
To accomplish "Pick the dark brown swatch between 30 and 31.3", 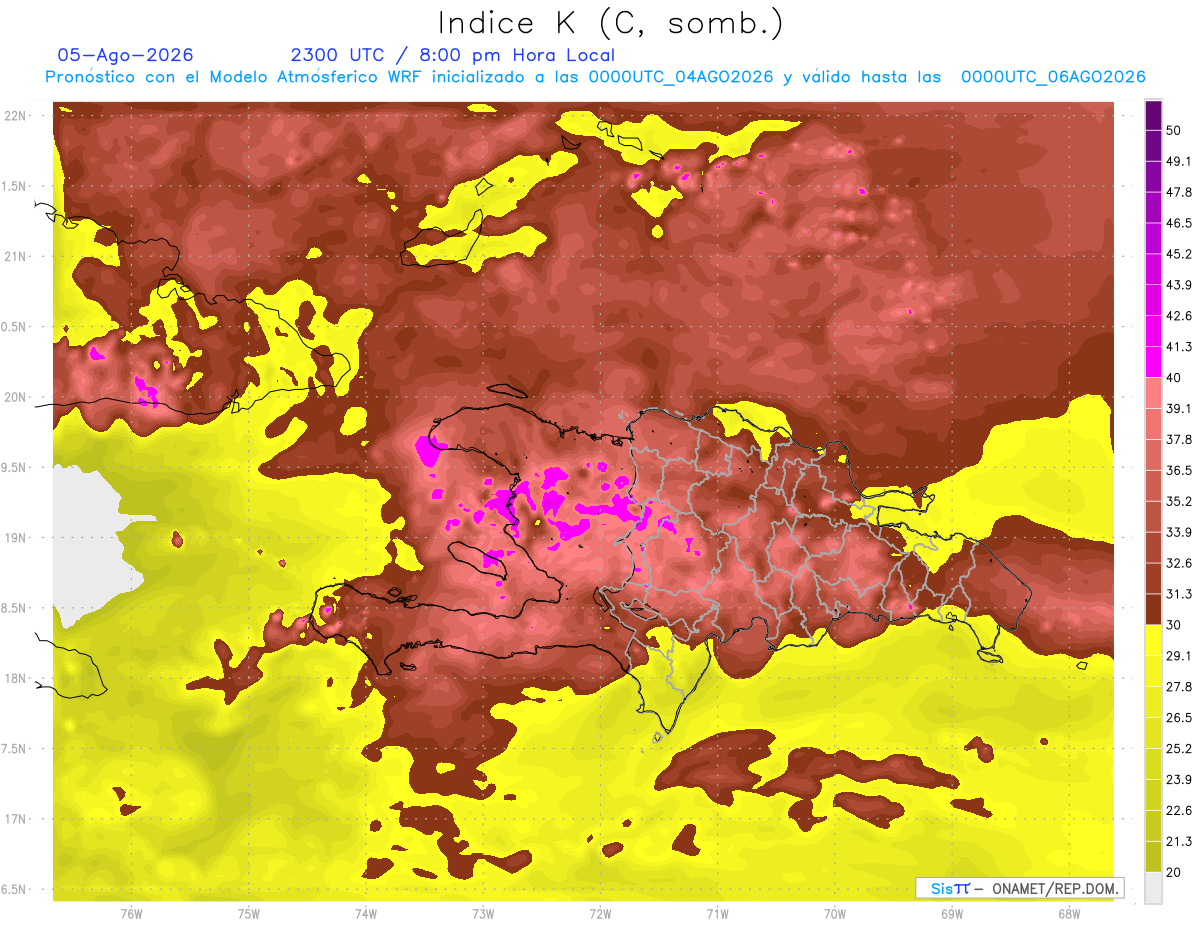I will click(1153, 608).
